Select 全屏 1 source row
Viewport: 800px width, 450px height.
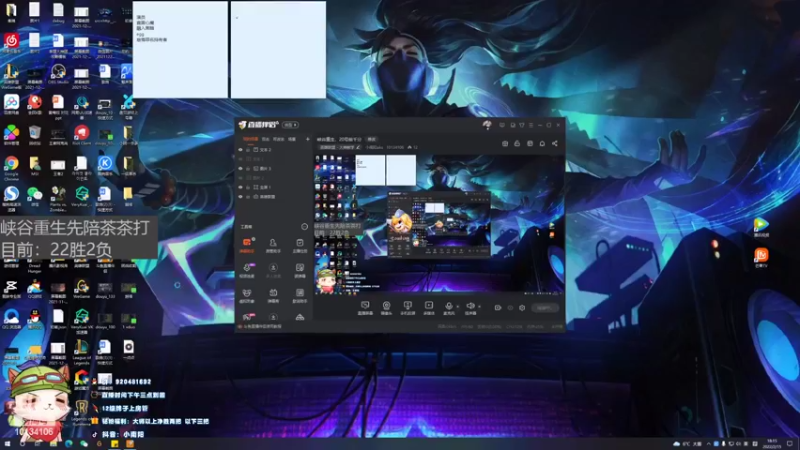tap(273, 187)
